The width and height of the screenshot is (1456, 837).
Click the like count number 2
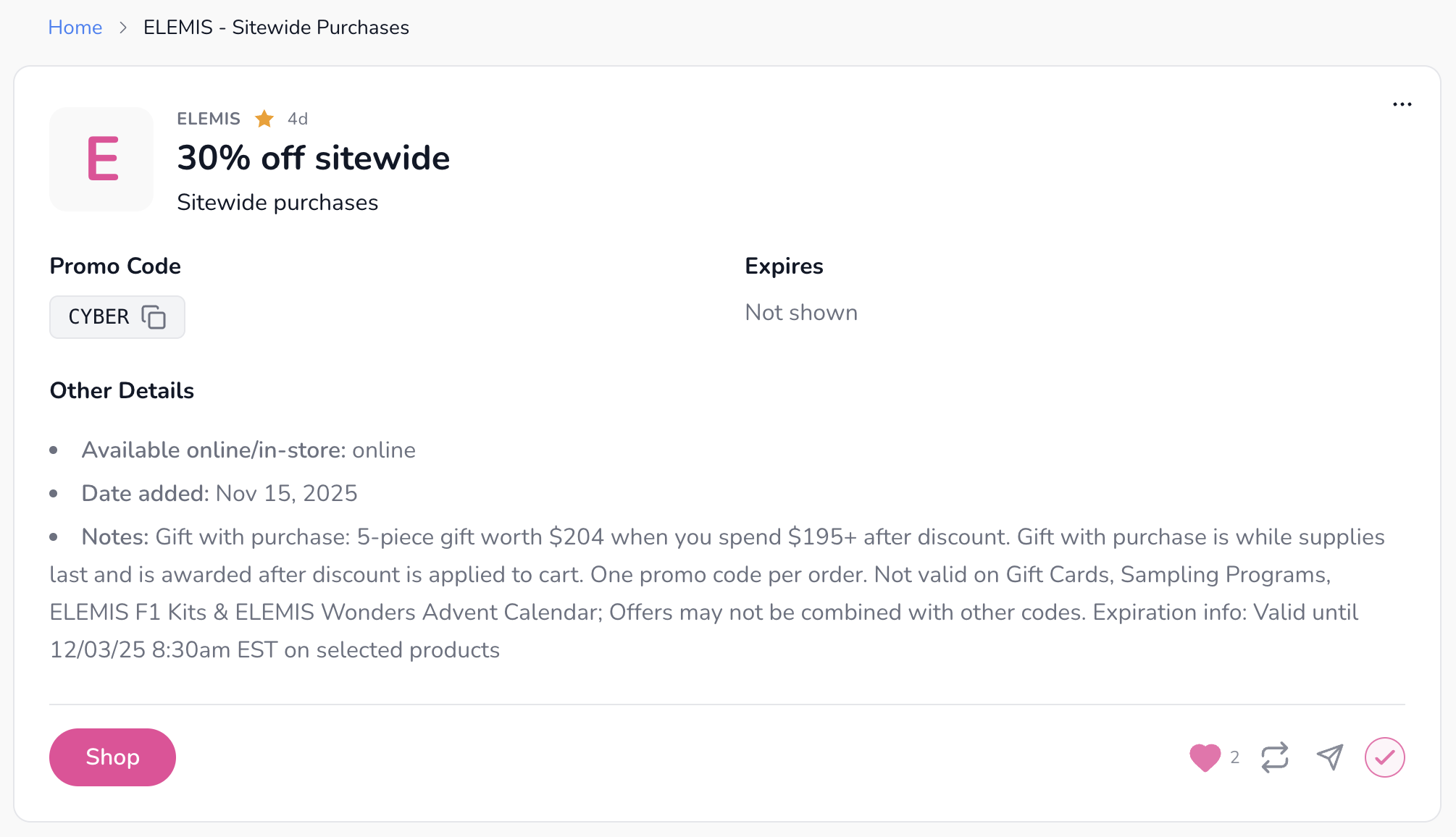1234,757
